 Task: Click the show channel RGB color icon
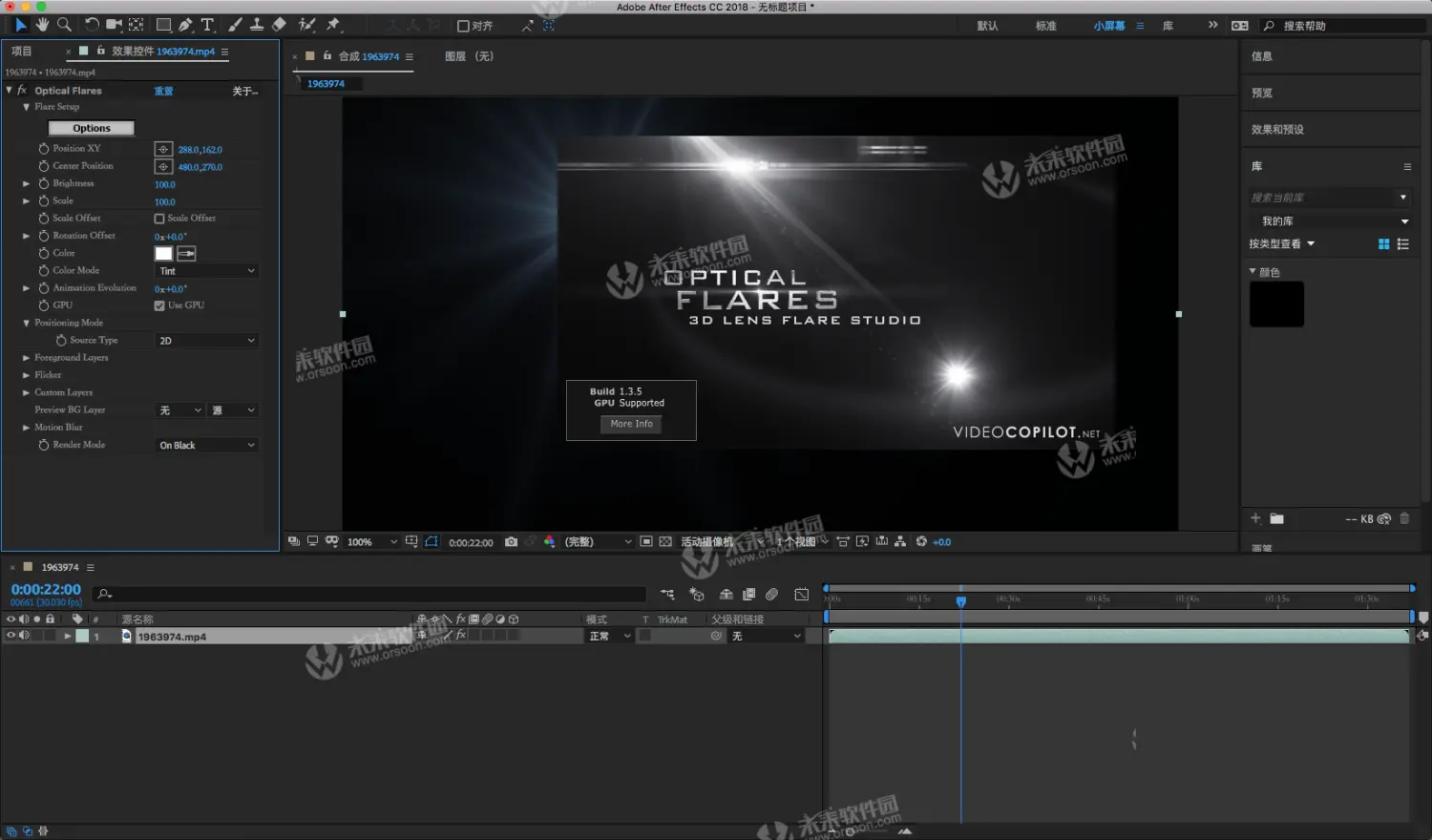pos(549,542)
